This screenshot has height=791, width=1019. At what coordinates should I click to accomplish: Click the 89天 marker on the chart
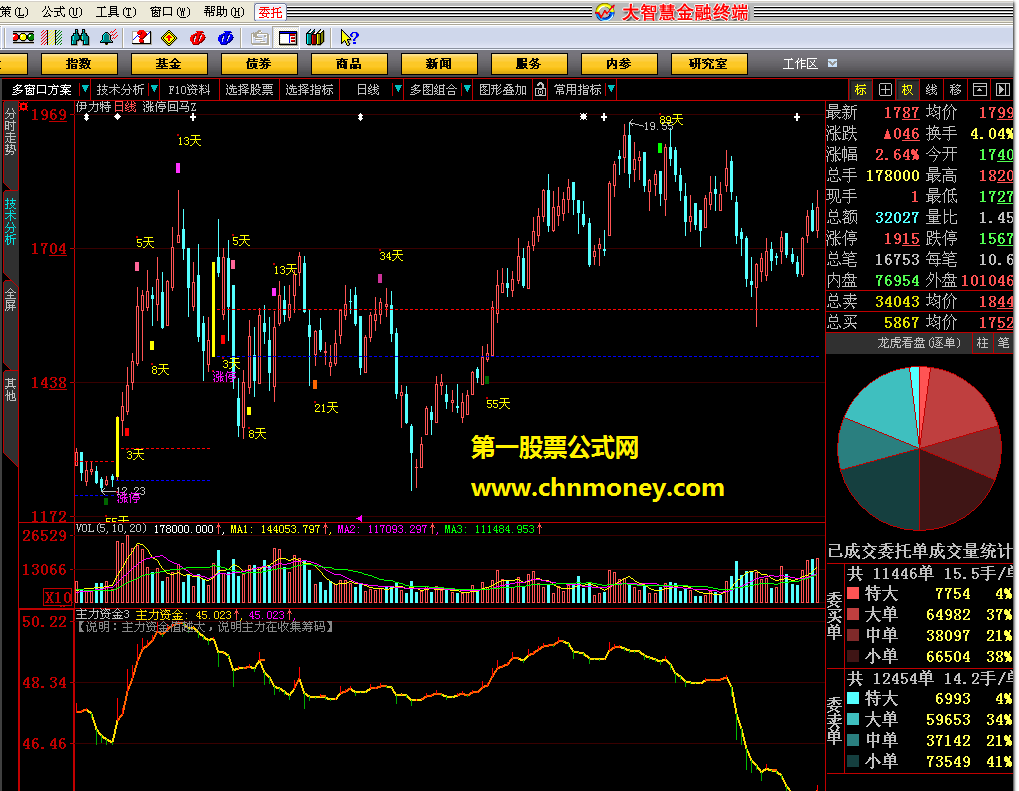[x=671, y=120]
